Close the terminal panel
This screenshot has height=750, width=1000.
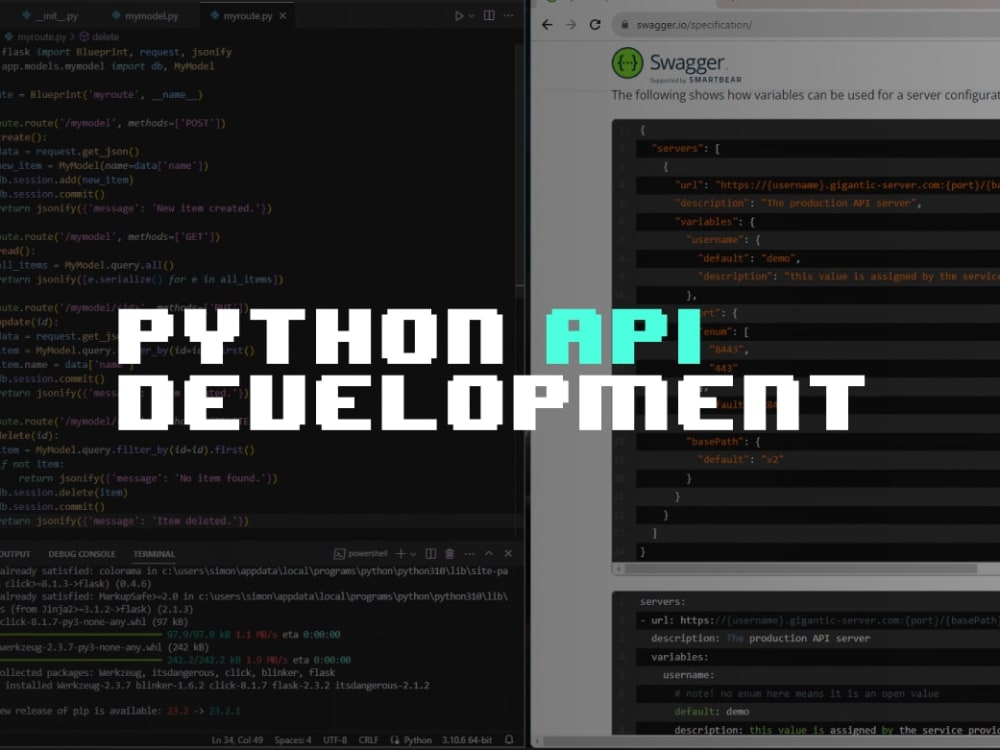point(508,554)
